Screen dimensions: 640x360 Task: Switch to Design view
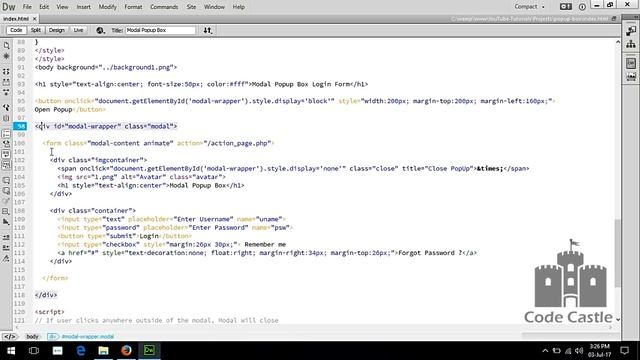(x=57, y=30)
